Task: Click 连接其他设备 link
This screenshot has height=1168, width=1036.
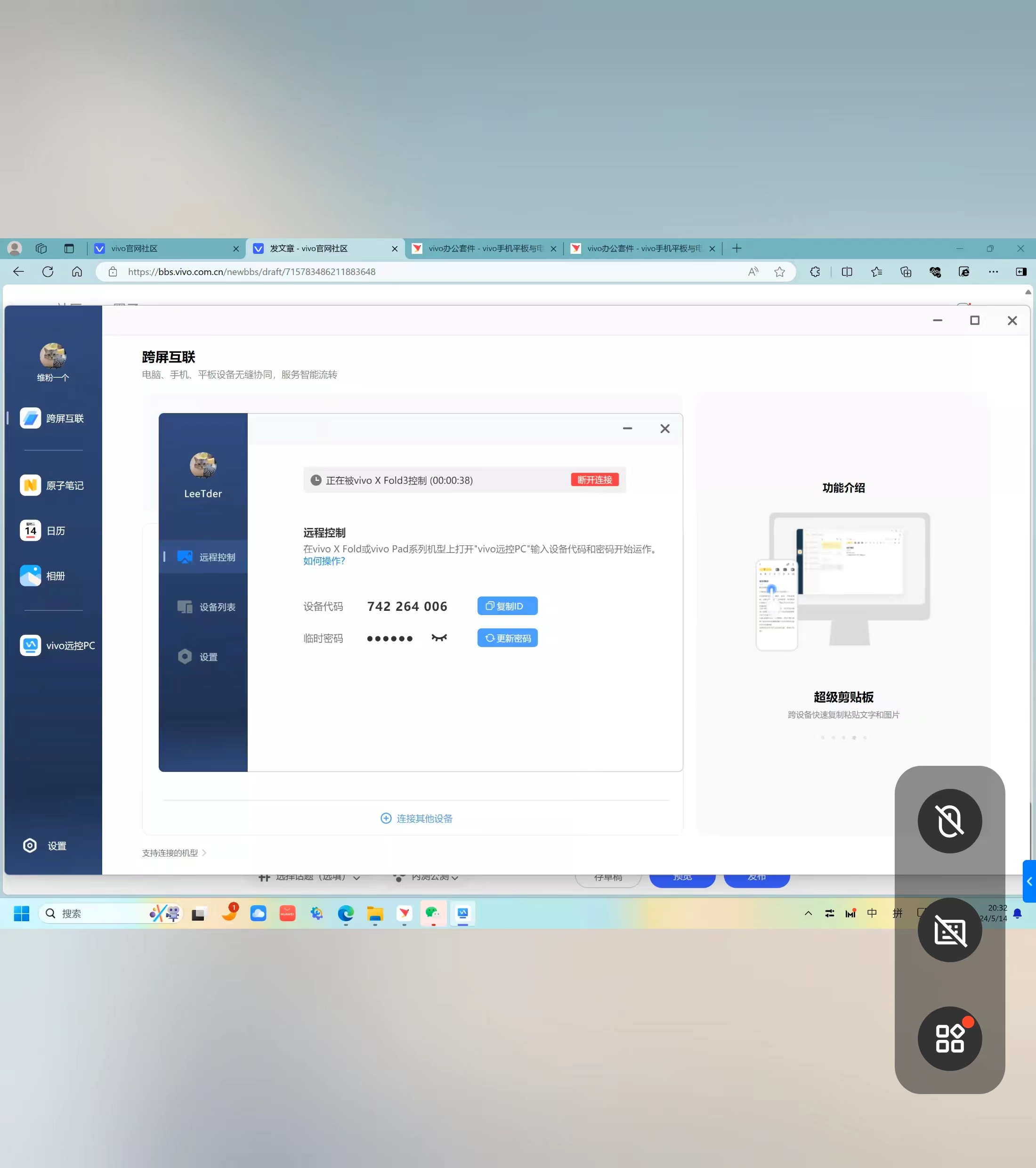Action: point(417,818)
